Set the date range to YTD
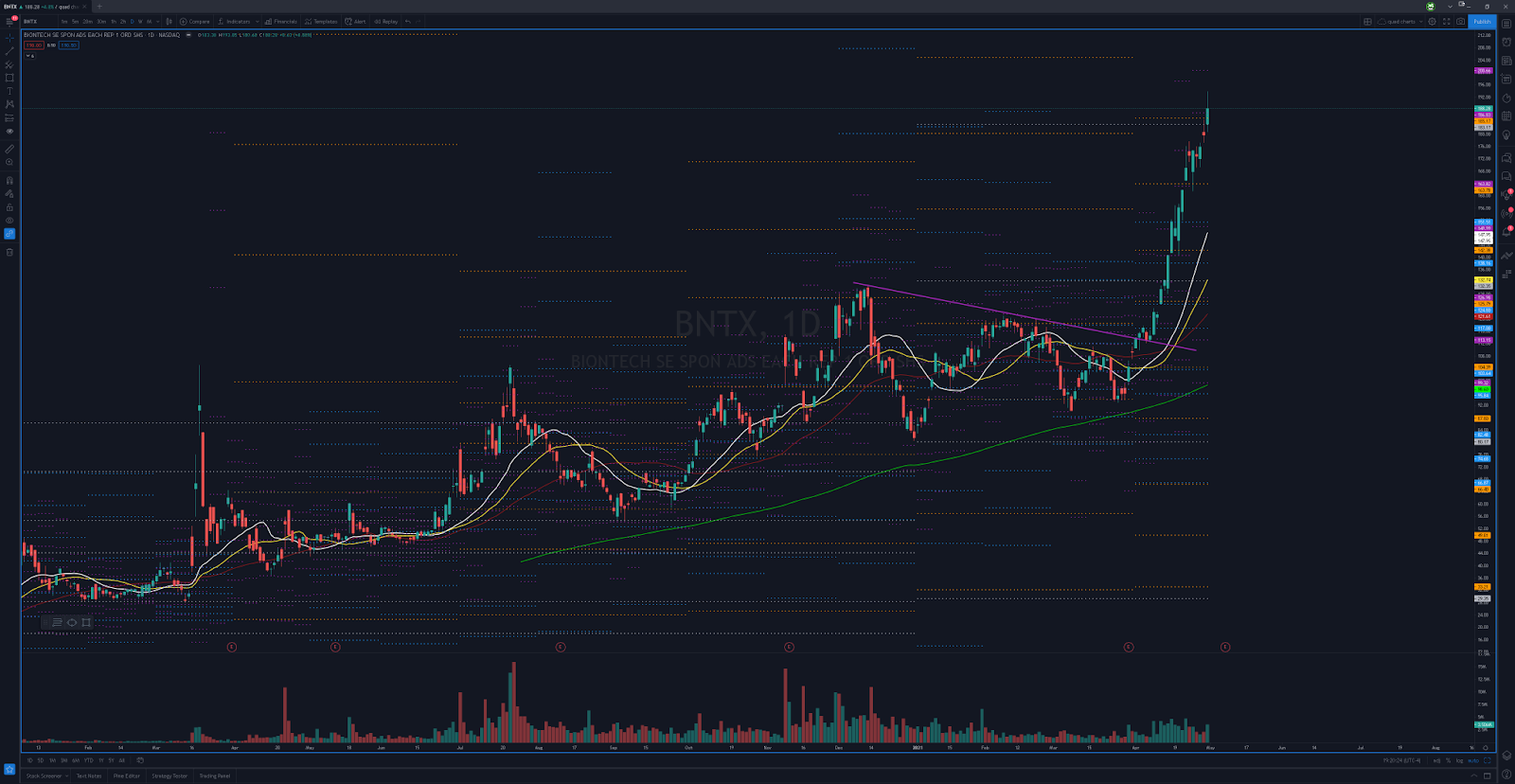 [x=88, y=760]
